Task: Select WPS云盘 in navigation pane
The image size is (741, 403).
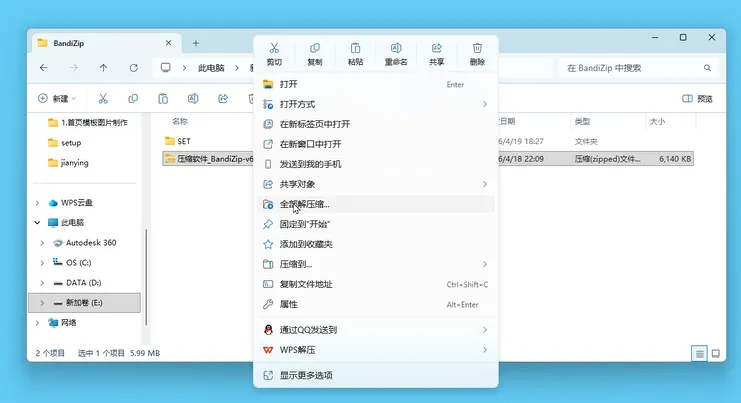Action: 70,203
